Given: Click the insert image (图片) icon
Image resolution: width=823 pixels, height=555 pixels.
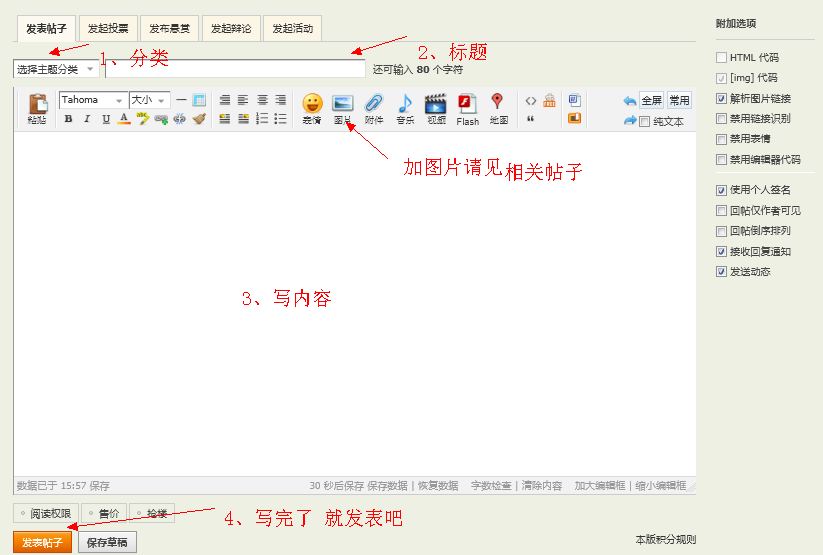Looking at the screenshot, I should click(342, 108).
